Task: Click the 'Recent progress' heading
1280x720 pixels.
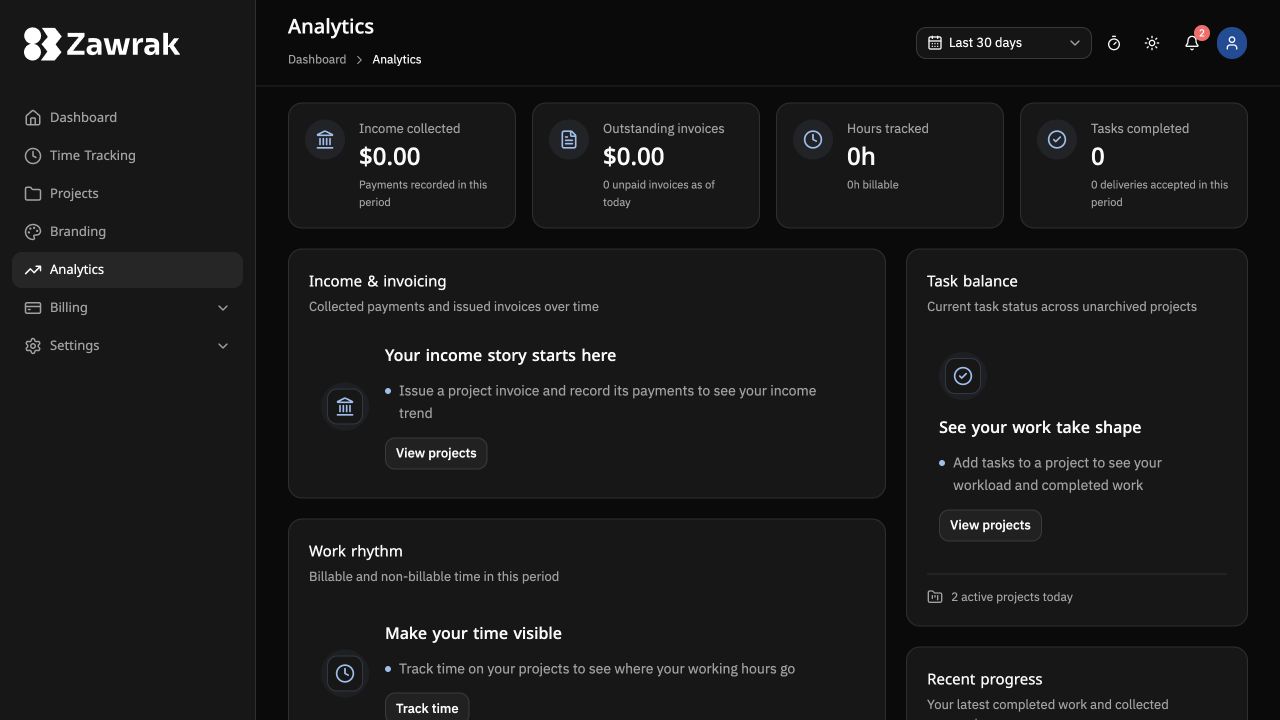Action: click(x=985, y=679)
